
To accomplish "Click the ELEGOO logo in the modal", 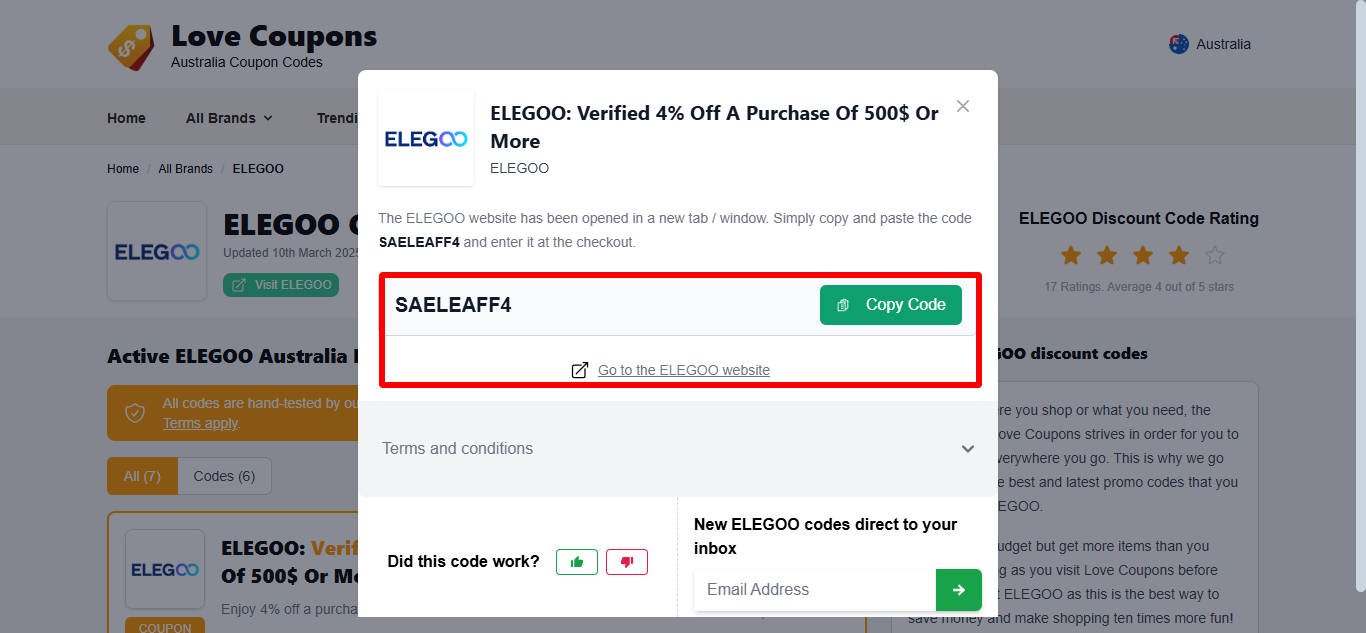I will tap(426, 139).
